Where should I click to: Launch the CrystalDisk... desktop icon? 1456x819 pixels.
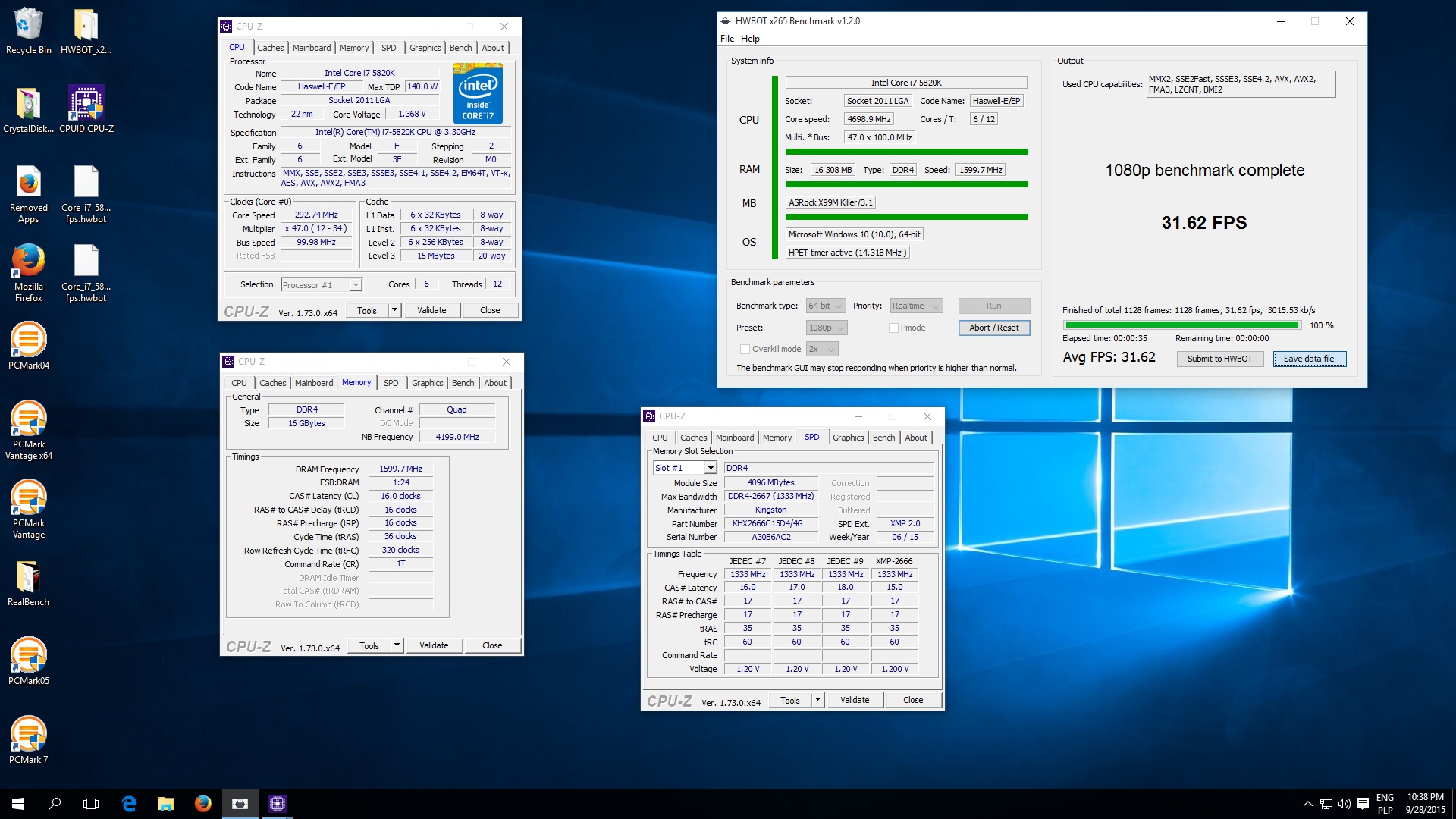point(29,110)
